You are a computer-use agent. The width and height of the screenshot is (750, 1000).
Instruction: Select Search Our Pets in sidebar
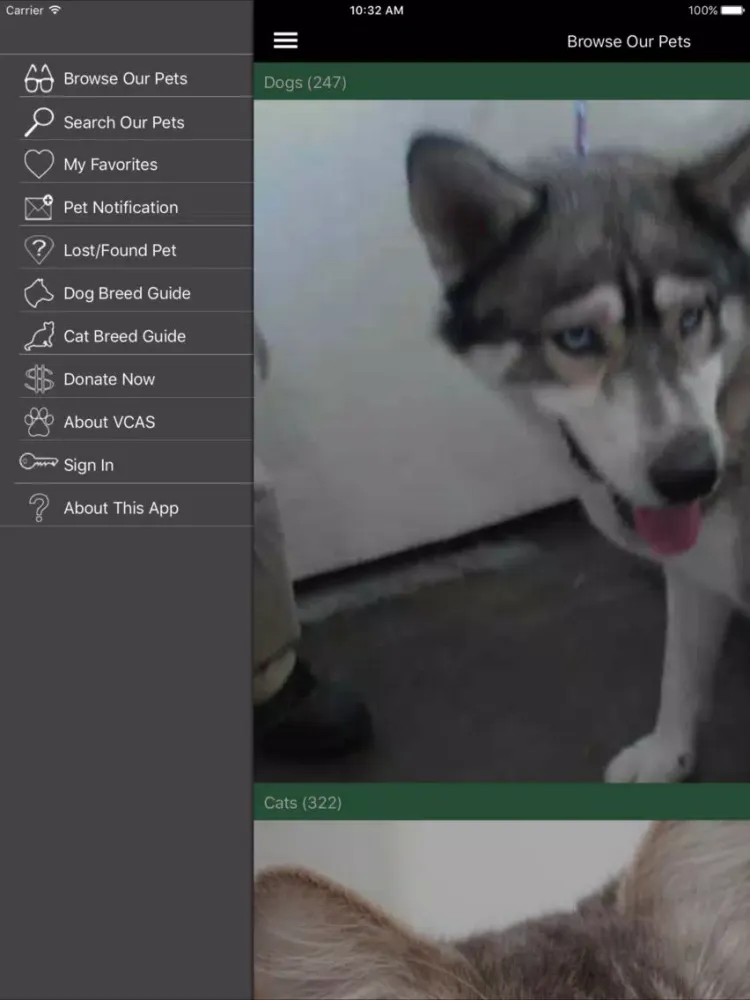click(124, 122)
